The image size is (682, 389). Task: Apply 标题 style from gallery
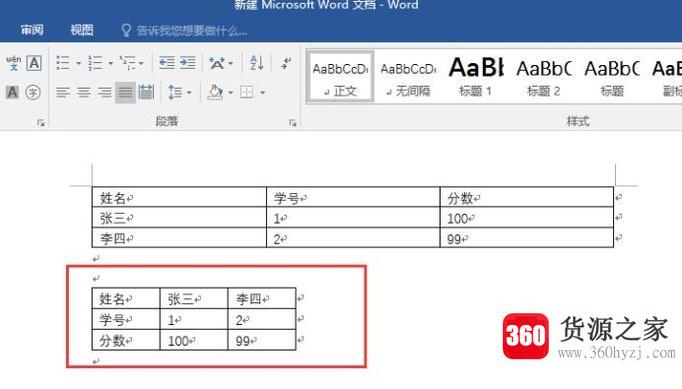coord(612,78)
